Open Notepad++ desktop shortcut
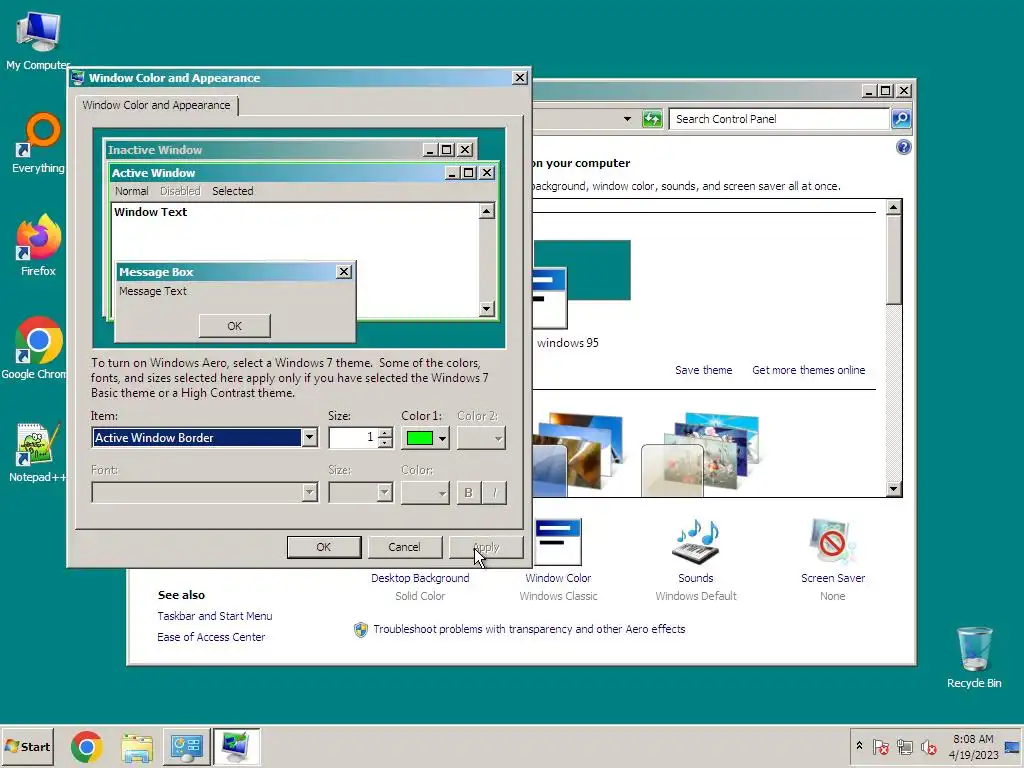Screen dimensions: 1024x768 38,452
